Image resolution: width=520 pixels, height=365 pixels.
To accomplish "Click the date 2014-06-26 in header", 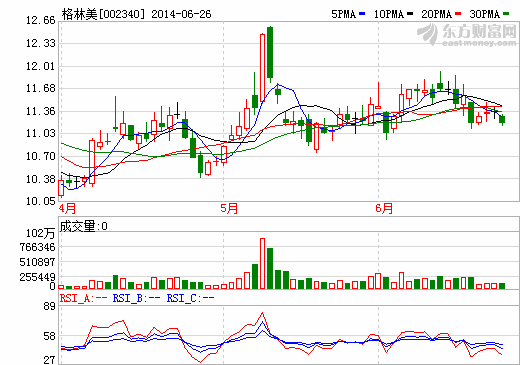I will coord(181,14).
